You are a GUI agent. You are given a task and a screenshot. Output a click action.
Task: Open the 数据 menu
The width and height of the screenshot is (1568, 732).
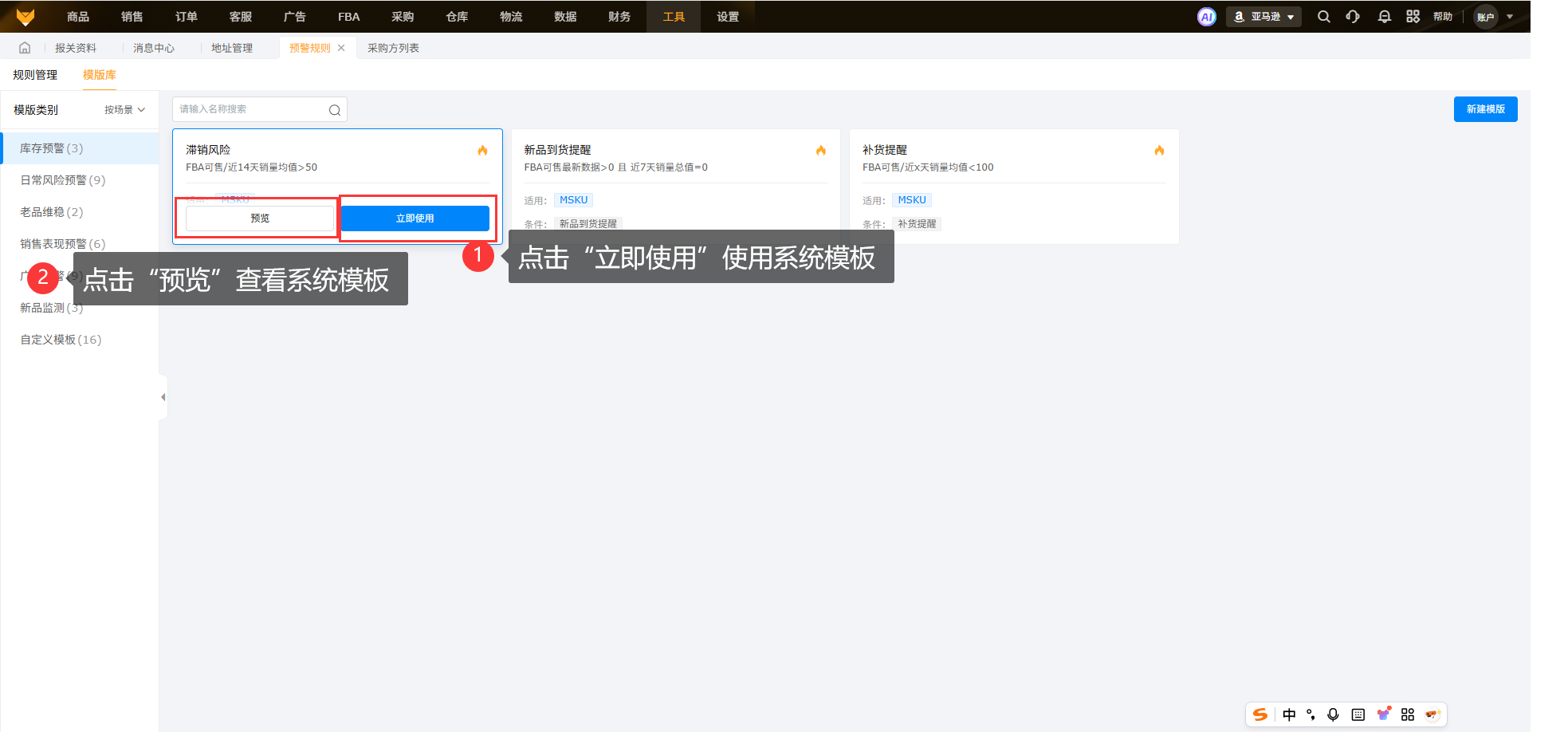point(566,17)
